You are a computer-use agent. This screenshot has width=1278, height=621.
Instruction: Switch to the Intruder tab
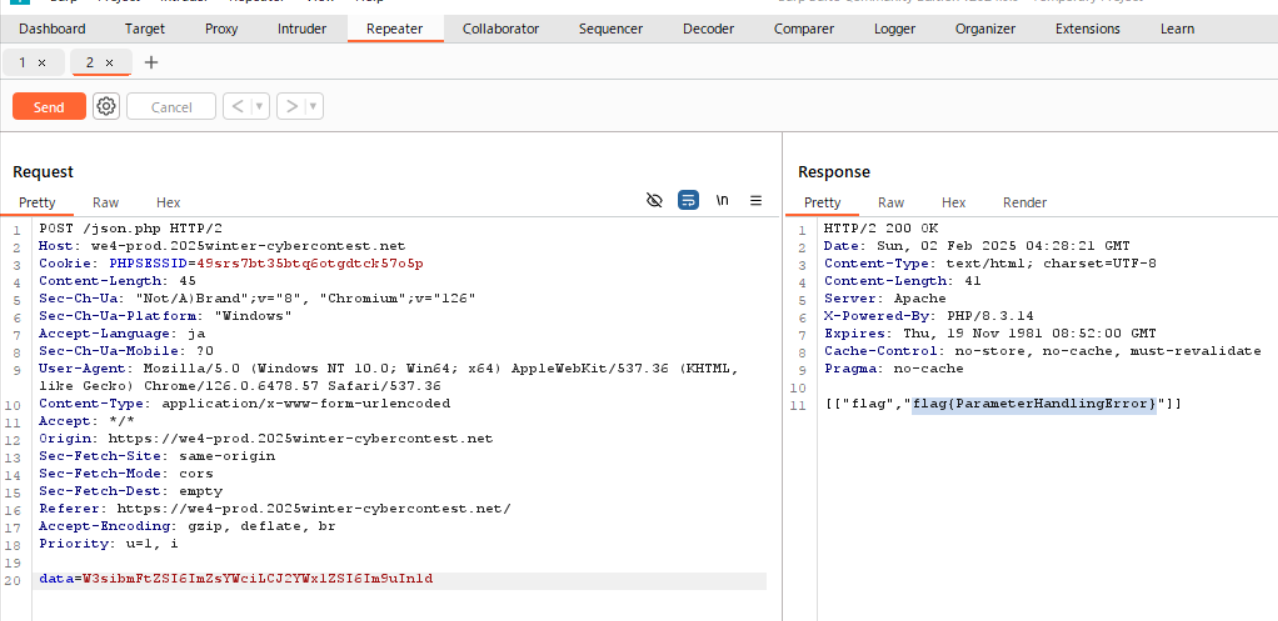pos(302,29)
